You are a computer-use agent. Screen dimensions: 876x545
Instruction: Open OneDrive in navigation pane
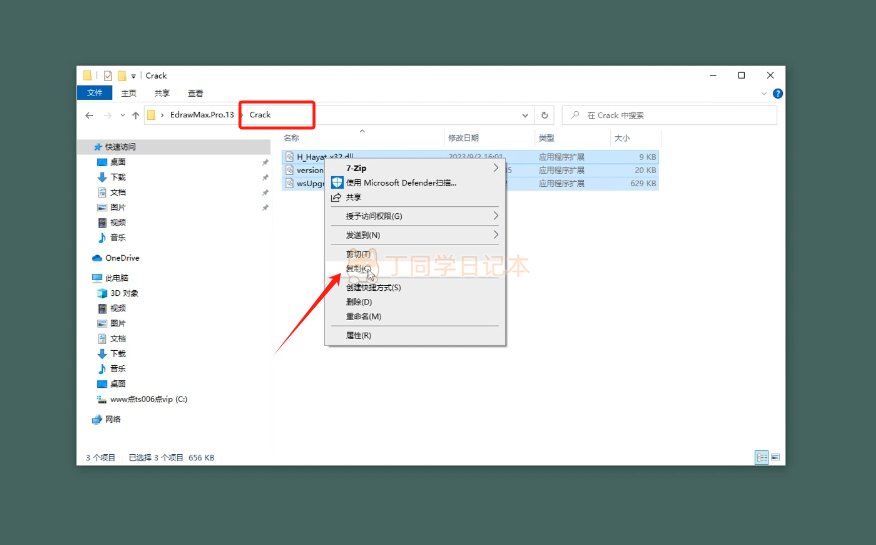(x=122, y=258)
